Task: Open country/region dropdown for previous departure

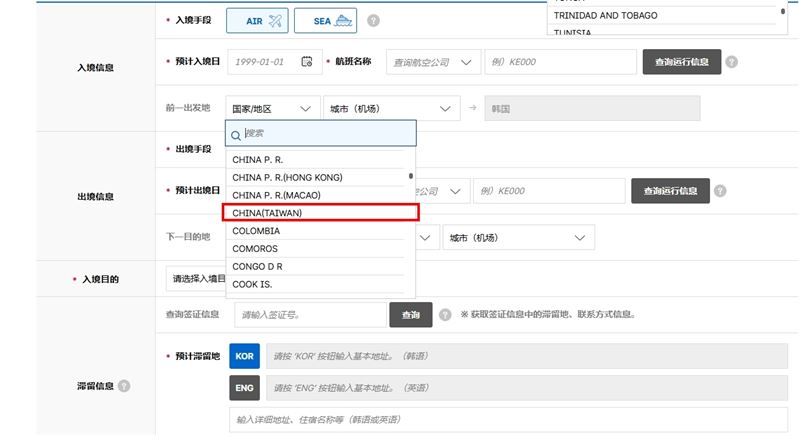Action: (272, 109)
